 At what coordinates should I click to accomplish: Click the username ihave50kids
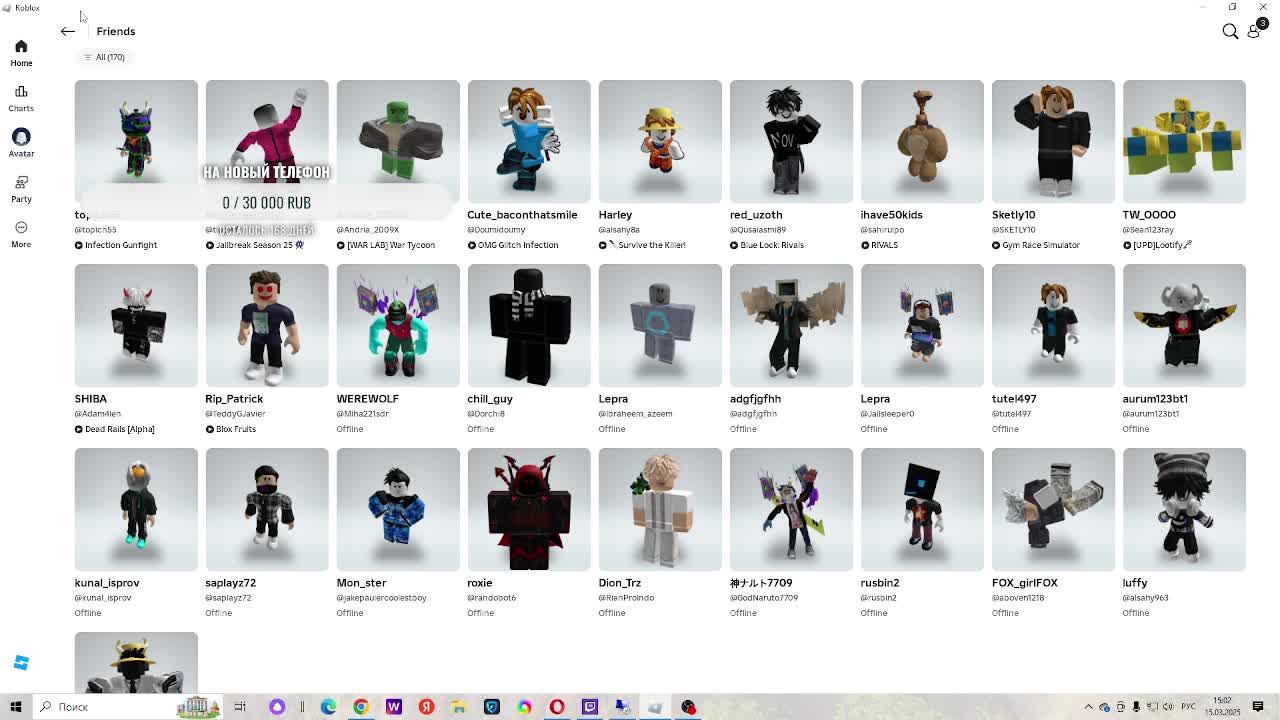point(891,214)
